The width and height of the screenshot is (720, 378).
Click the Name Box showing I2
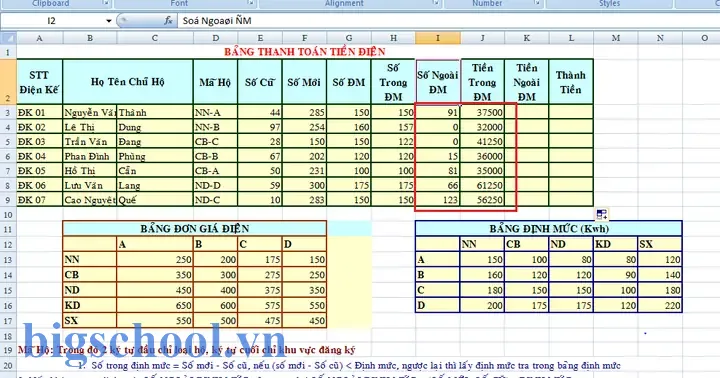(x=51, y=21)
